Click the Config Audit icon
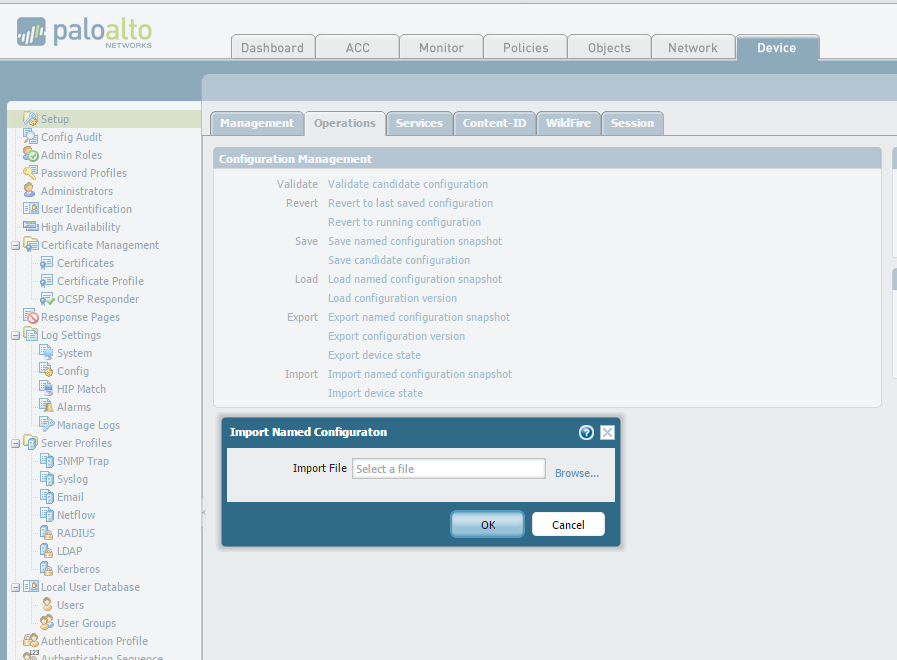 coord(30,137)
